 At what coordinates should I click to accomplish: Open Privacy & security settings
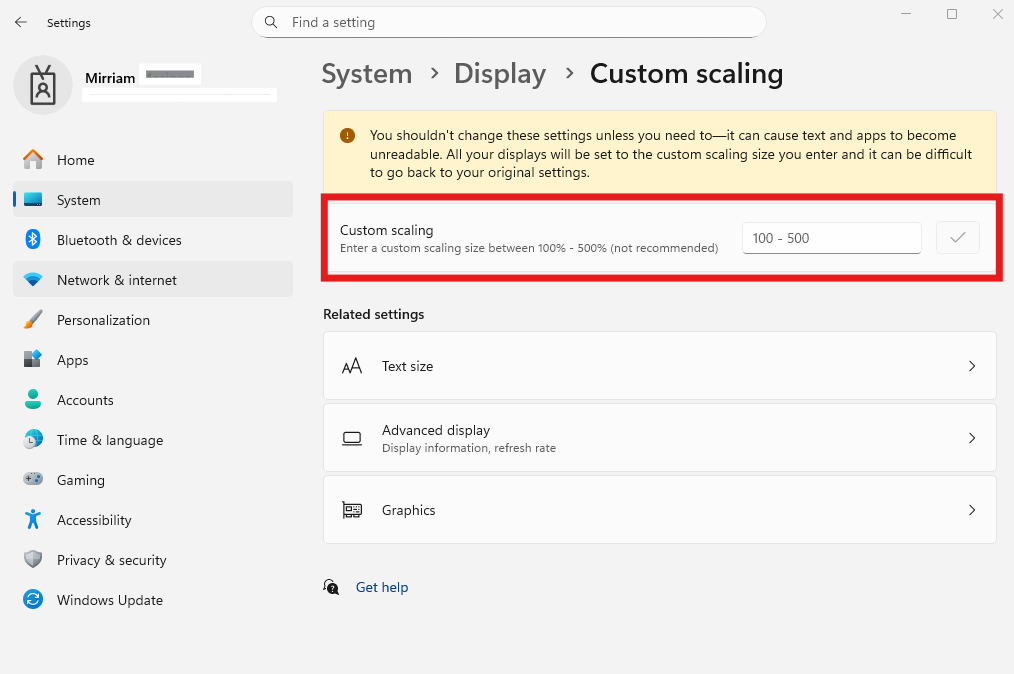[x=153, y=560]
